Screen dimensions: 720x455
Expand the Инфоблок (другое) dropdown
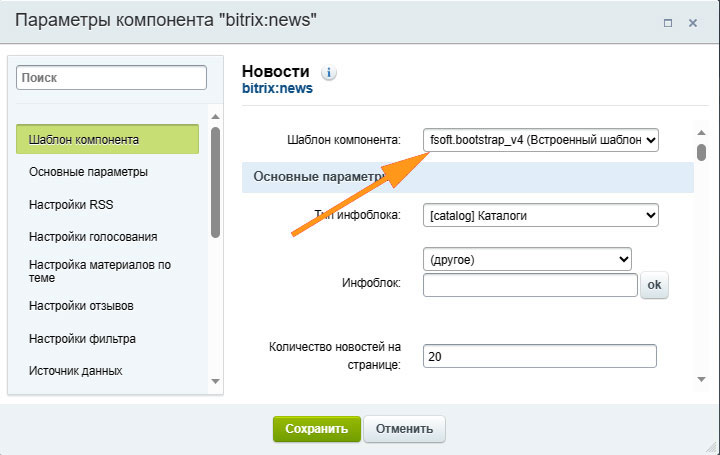tap(527, 259)
